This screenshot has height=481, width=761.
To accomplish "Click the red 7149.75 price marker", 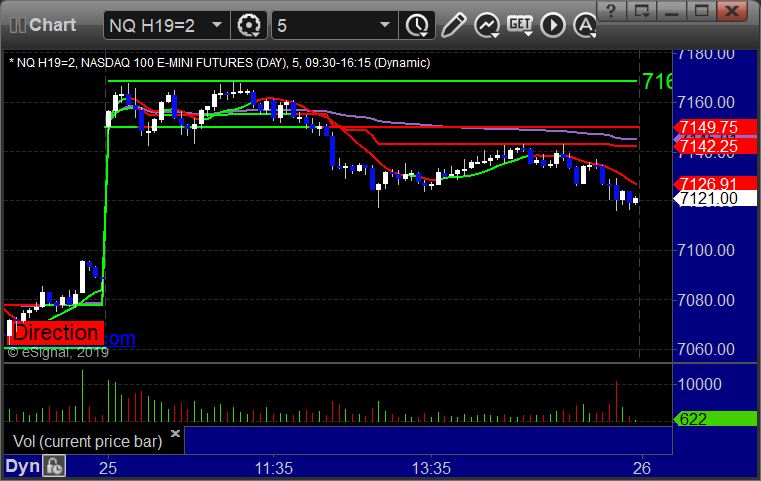I will click(708, 127).
